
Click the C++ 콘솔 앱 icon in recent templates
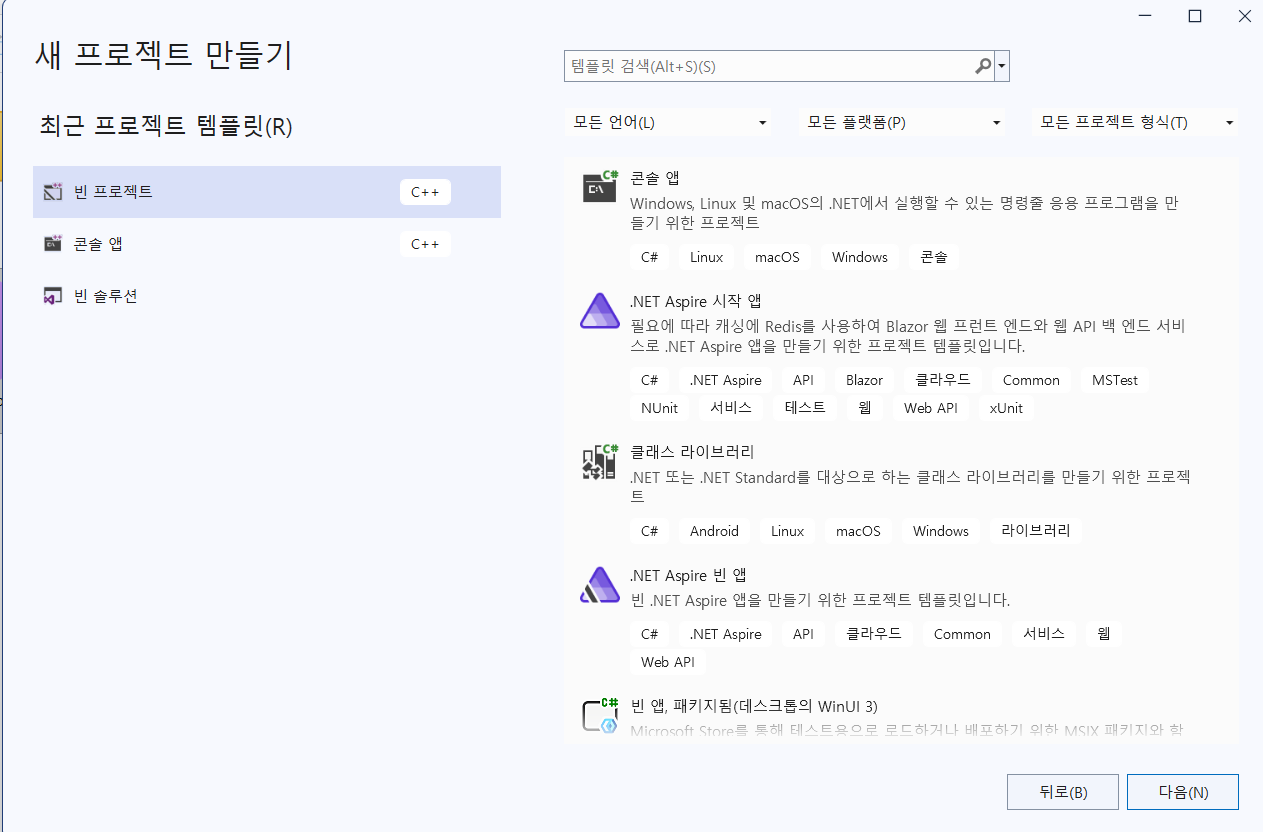click(53, 244)
